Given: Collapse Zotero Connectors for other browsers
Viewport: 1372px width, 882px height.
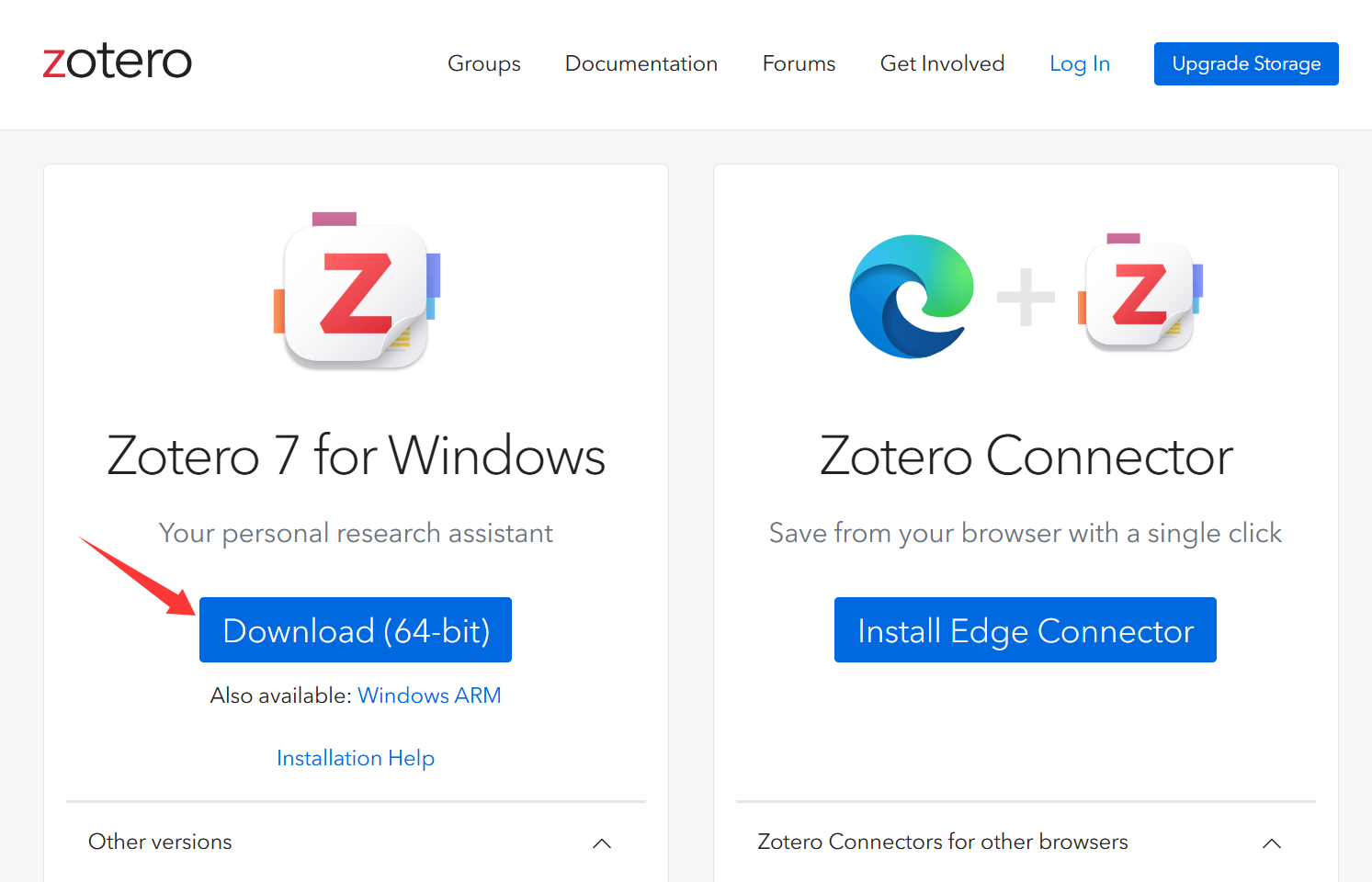Looking at the screenshot, I should tap(1272, 842).
